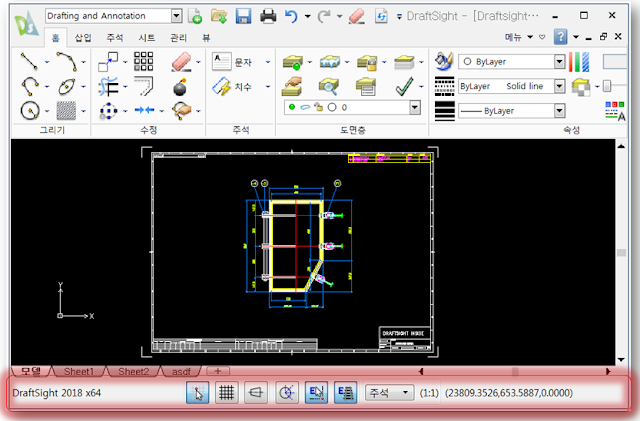The image size is (640, 421).
Task: Expand the 문자 text tool dropdown arrow
Action: (x=268, y=62)
